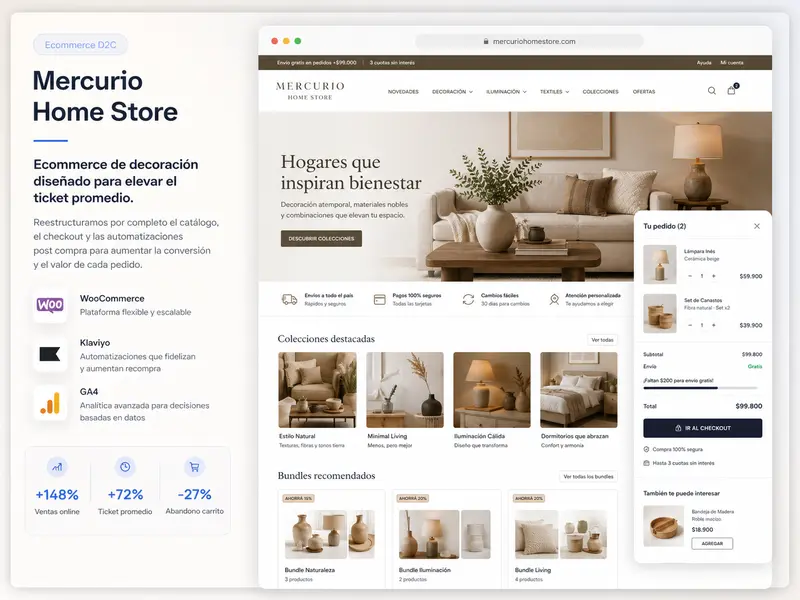The image size is (800, 600).
Task: Close the Tu pedido cart panel
Action: 757,226
